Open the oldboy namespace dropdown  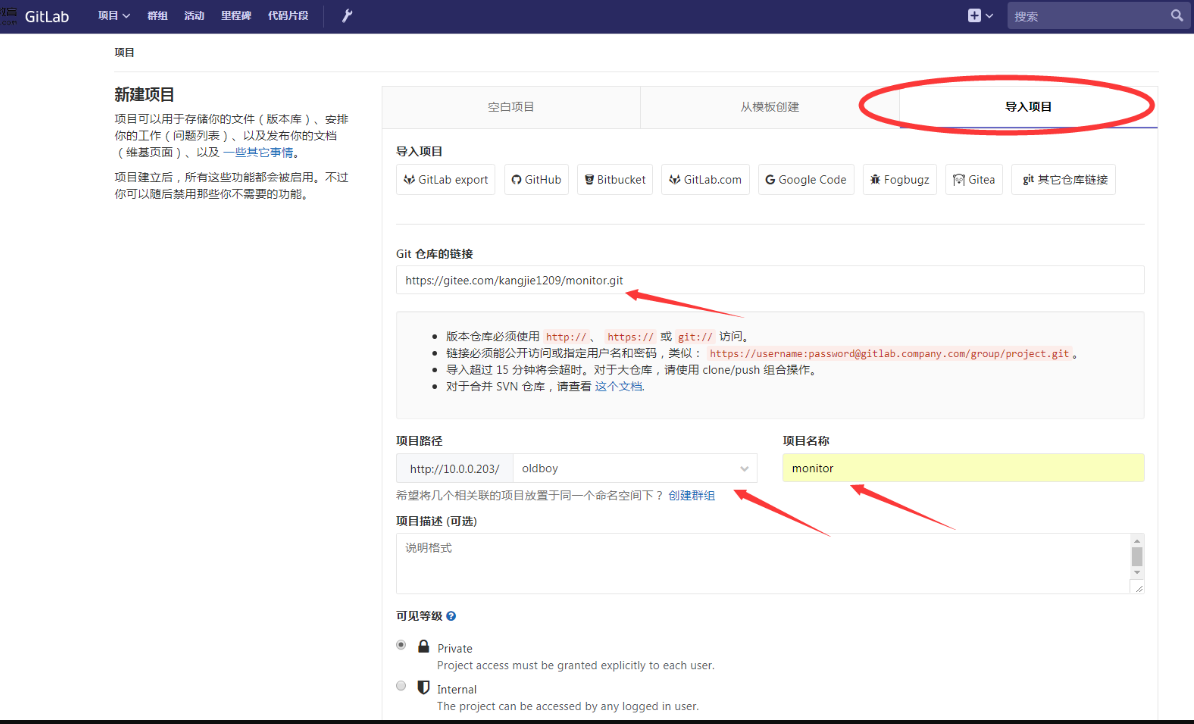635,468
